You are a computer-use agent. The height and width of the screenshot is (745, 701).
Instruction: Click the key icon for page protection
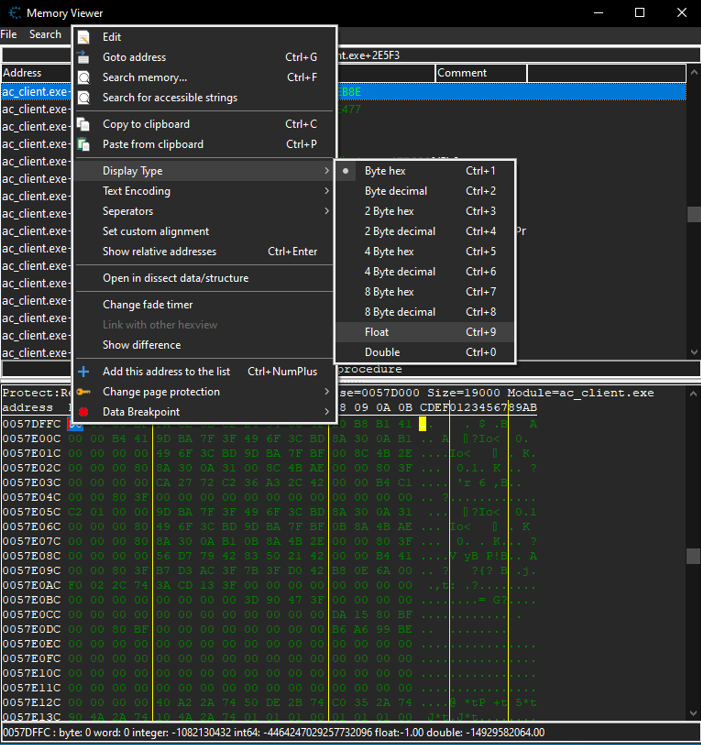[84, 392]
